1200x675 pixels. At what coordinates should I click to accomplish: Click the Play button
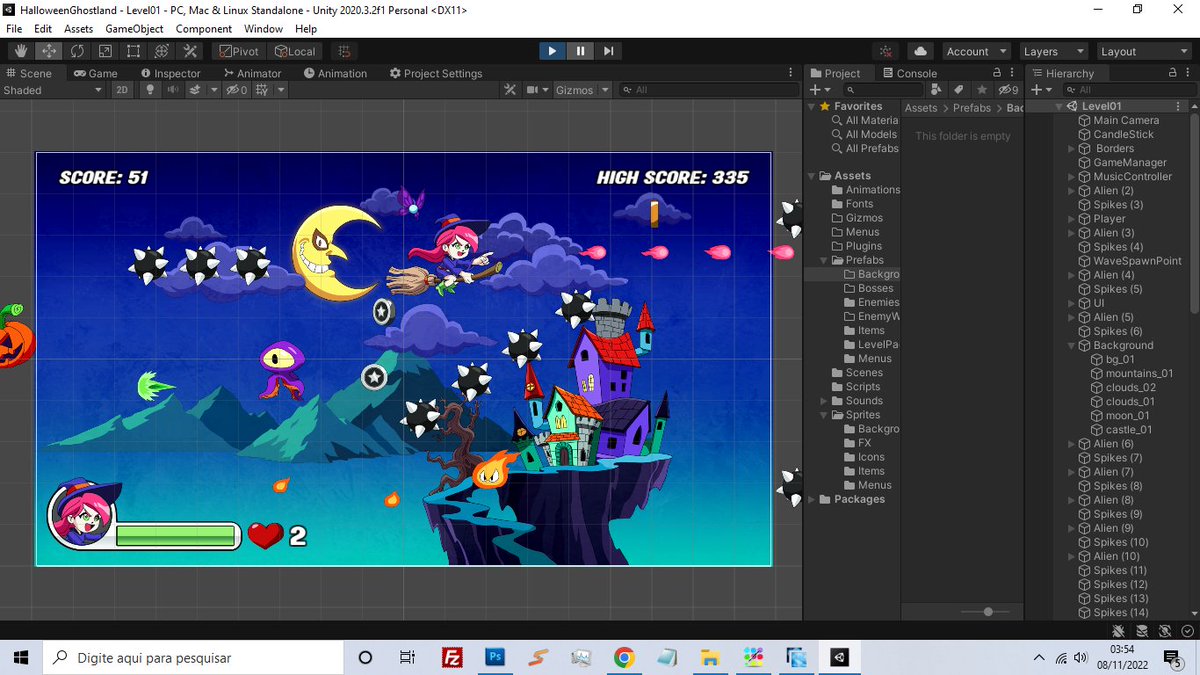click(x=552, y=51)
